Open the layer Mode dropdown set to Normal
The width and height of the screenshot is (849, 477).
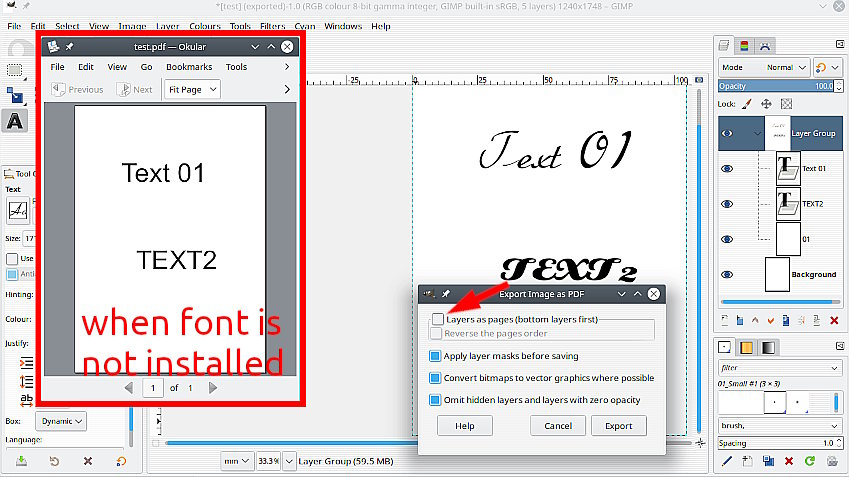click(764, 68)
